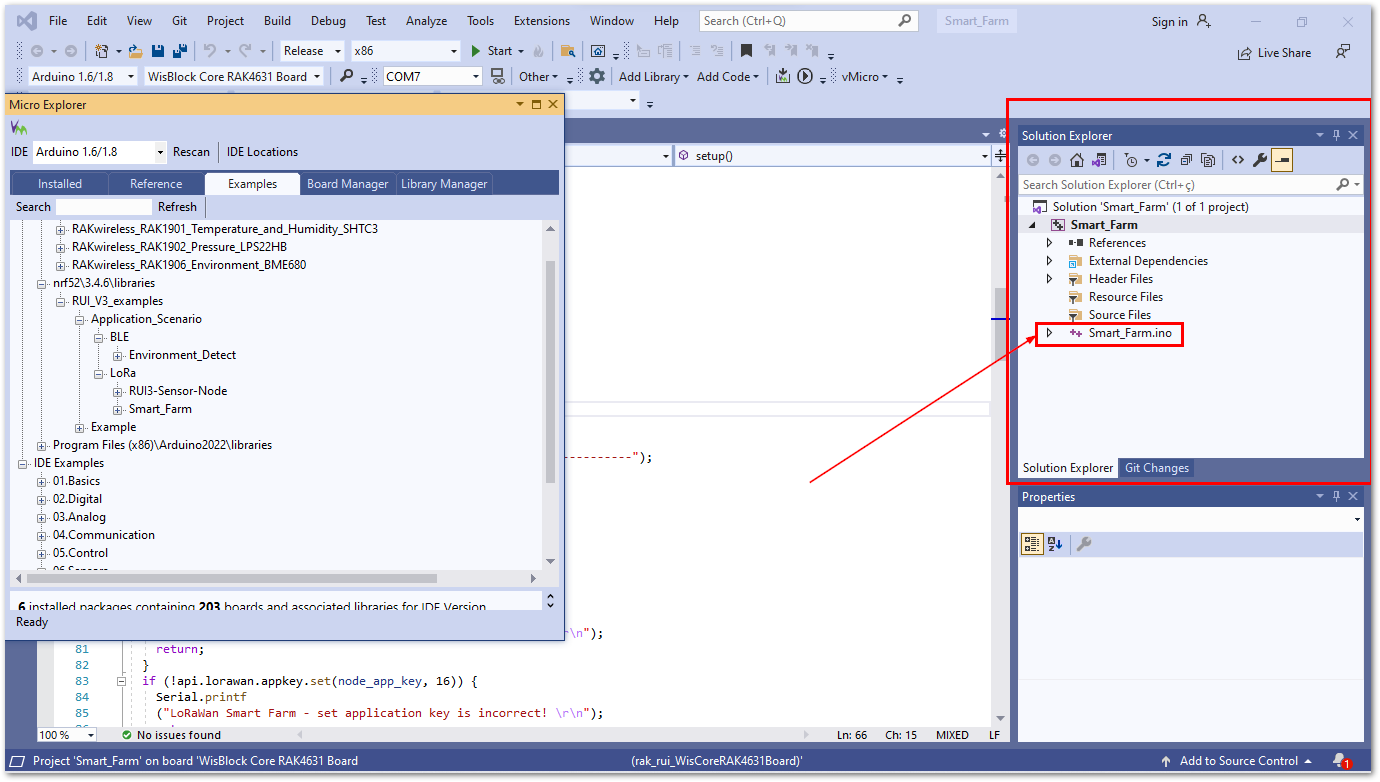Collapse the LoRa tree node

[99, 373]
